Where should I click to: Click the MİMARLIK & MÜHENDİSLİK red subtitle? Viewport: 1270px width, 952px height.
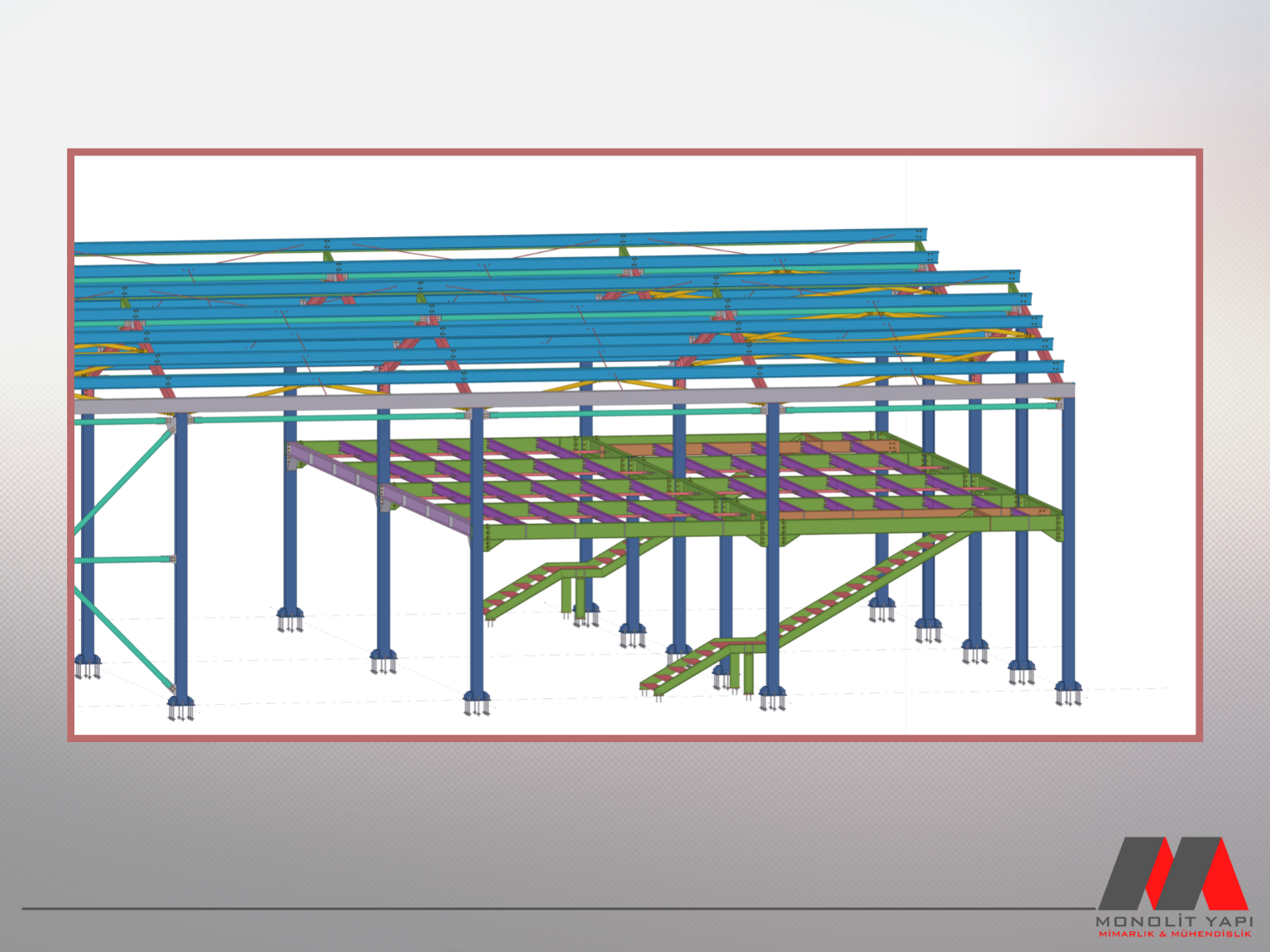[1174, 934]
